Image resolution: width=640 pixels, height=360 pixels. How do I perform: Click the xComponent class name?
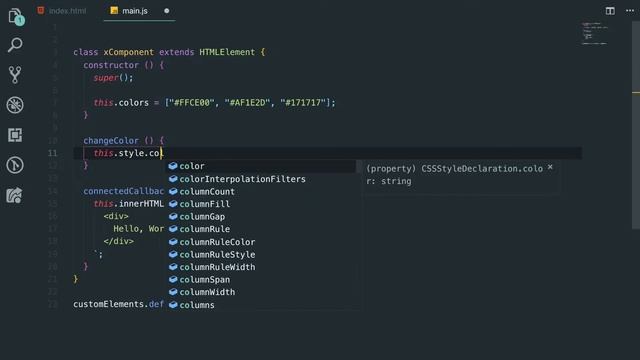point(129,52)
